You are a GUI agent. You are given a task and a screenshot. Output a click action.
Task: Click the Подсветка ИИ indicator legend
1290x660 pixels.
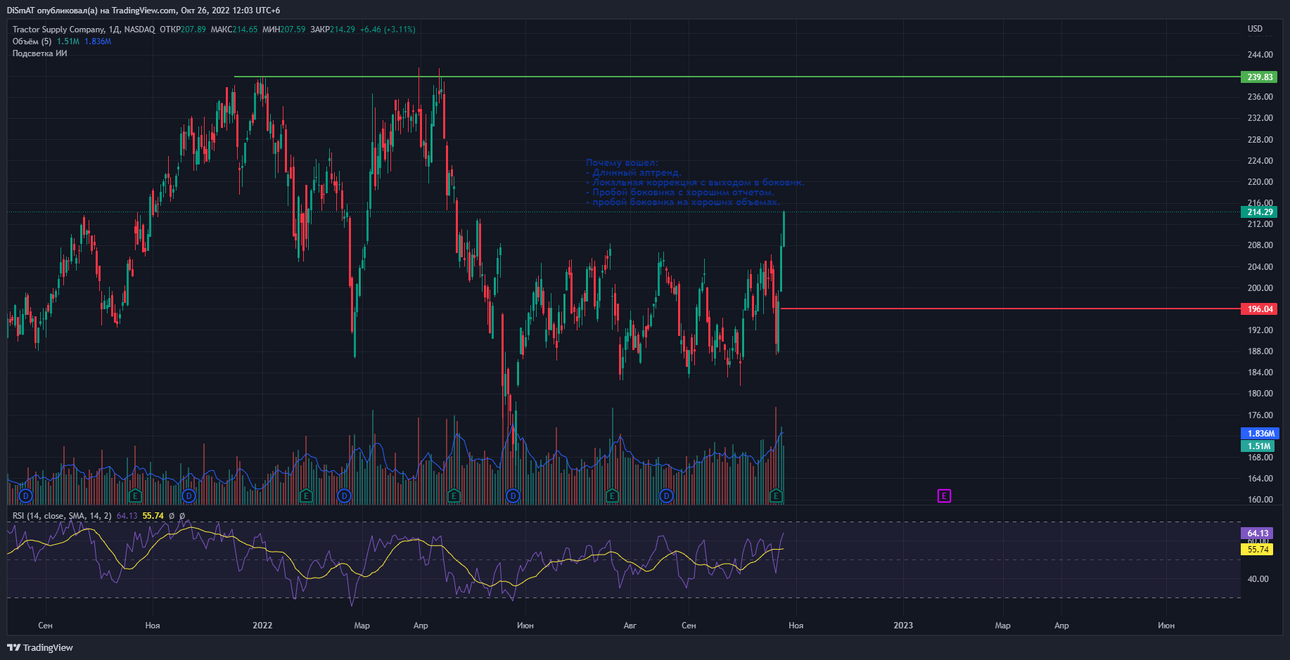(39, 54)
